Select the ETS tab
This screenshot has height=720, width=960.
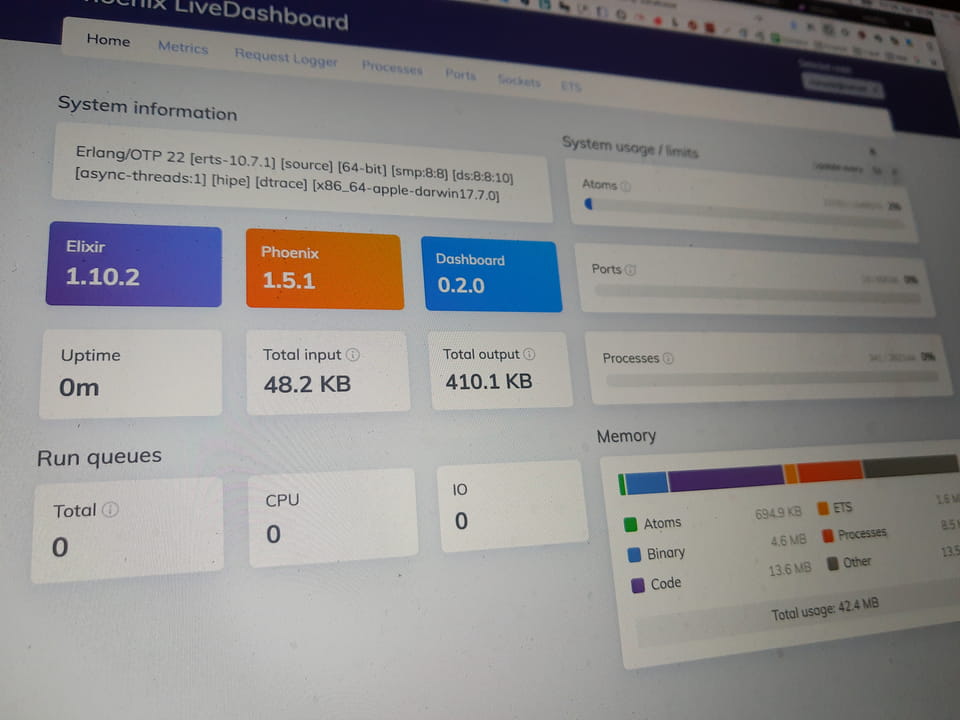click(x=571, y=87)
